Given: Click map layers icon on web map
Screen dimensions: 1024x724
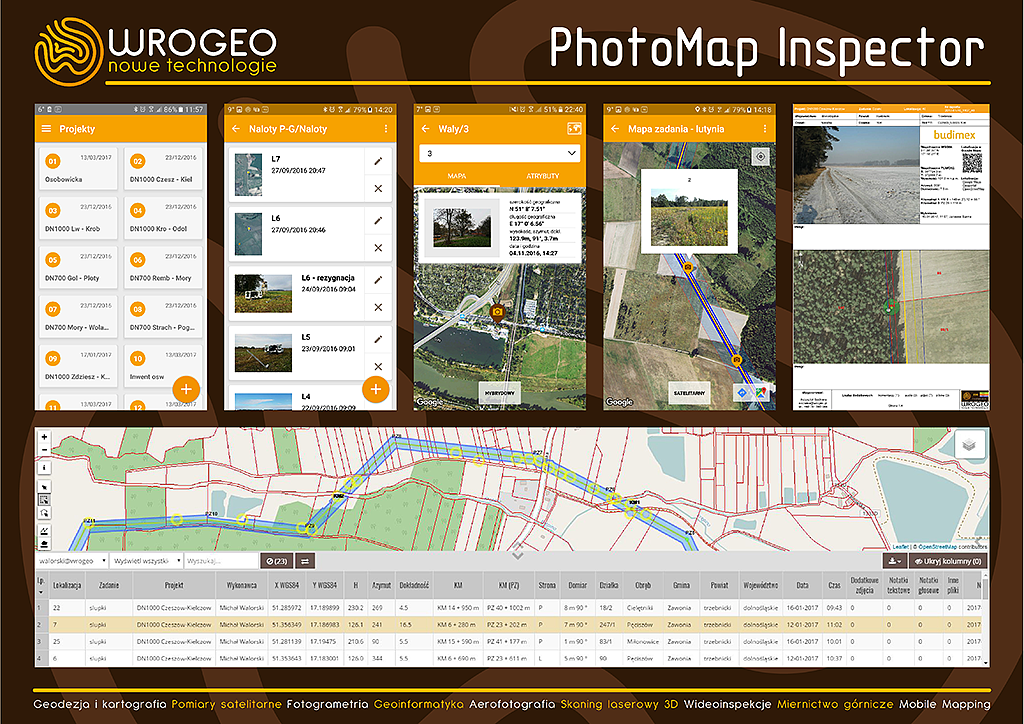Looking at the screenshot, I should (x=969, y=445).
